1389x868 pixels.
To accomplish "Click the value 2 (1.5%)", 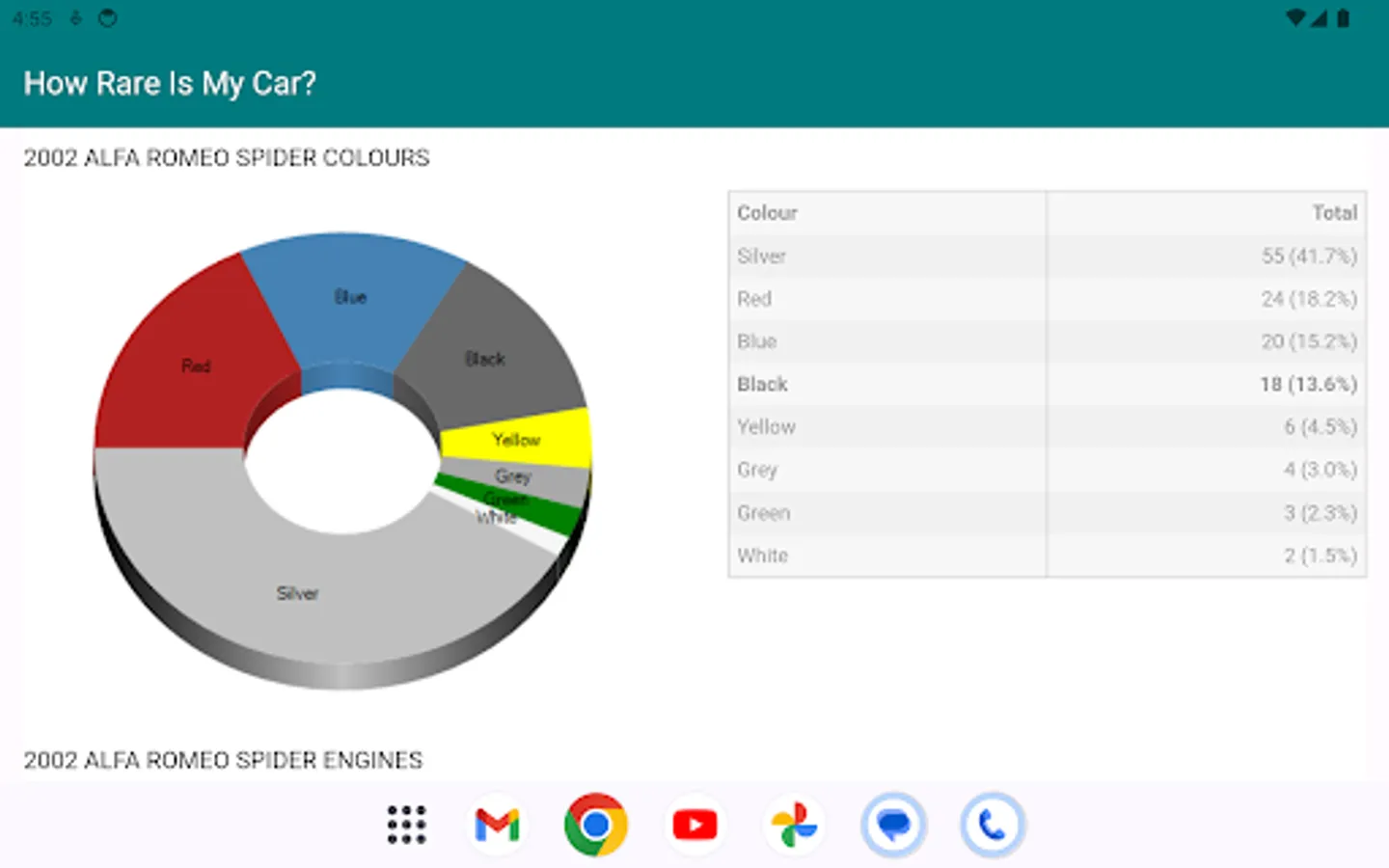I will pyautogui.click(x=1321, y=556).
